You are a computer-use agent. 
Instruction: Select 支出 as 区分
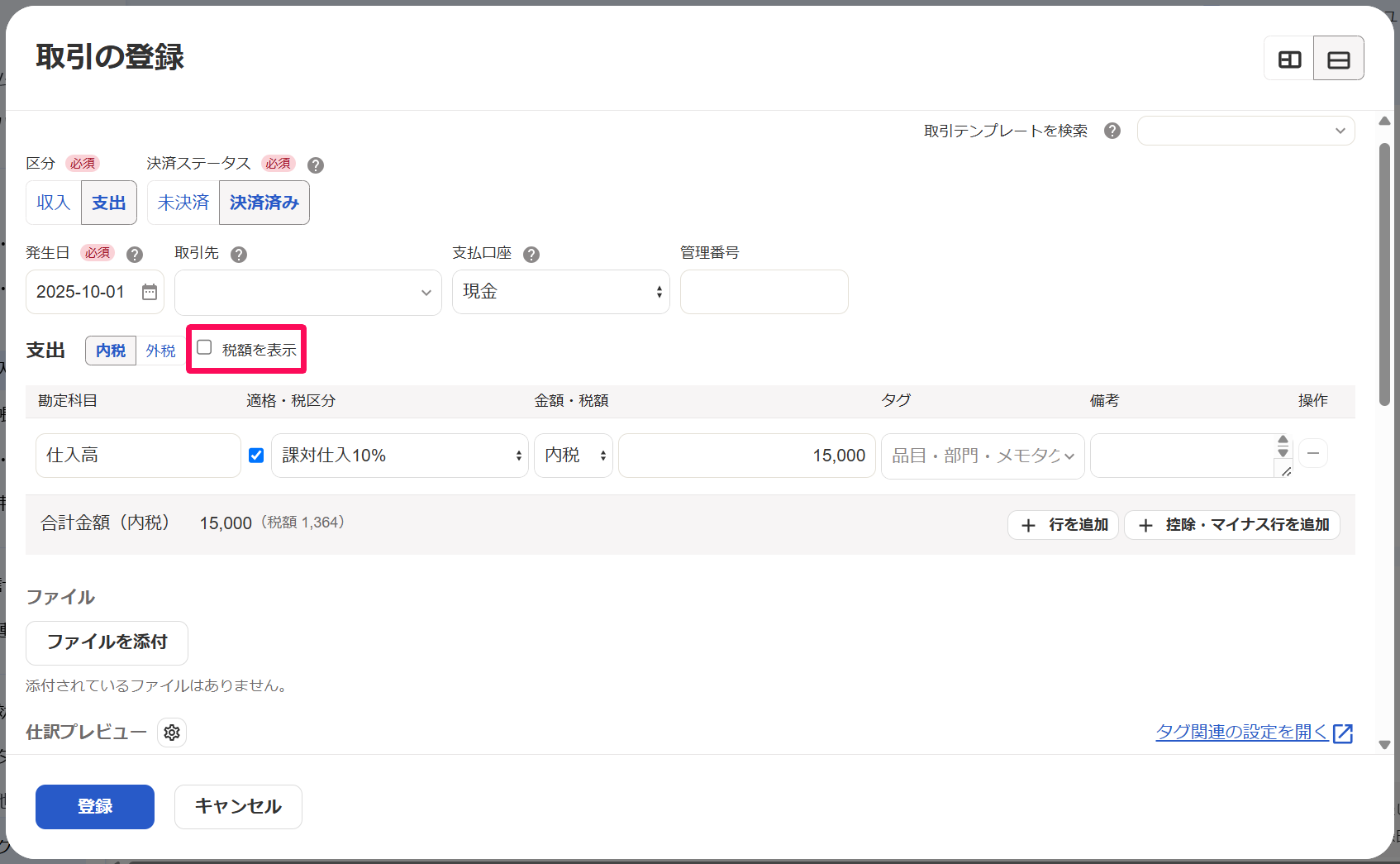pyautogui.click(x=109, y=203)
